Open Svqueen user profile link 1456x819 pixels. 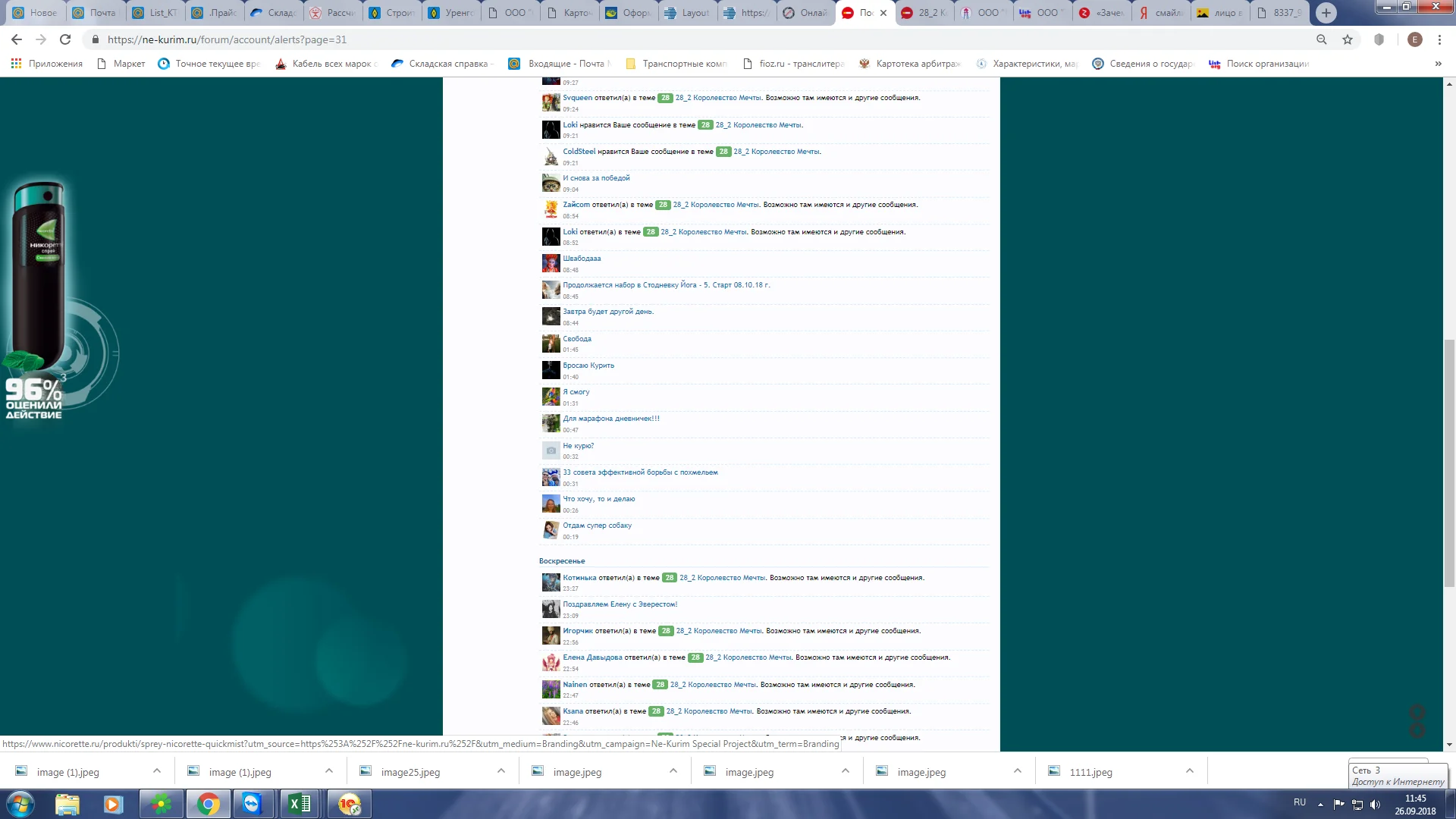577,98
